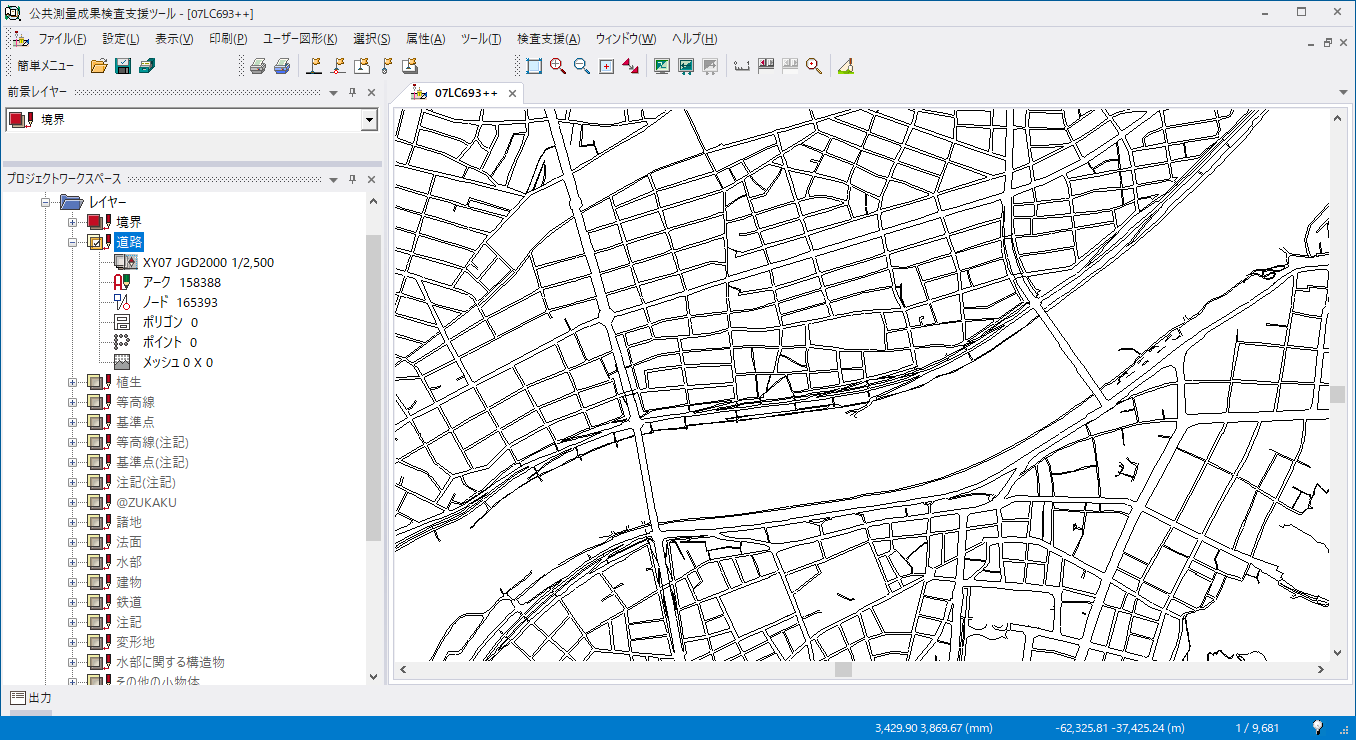Open the ファイル(F) menu
Viewport: 1356px width, 740px height.
click(x=61, y=39)
